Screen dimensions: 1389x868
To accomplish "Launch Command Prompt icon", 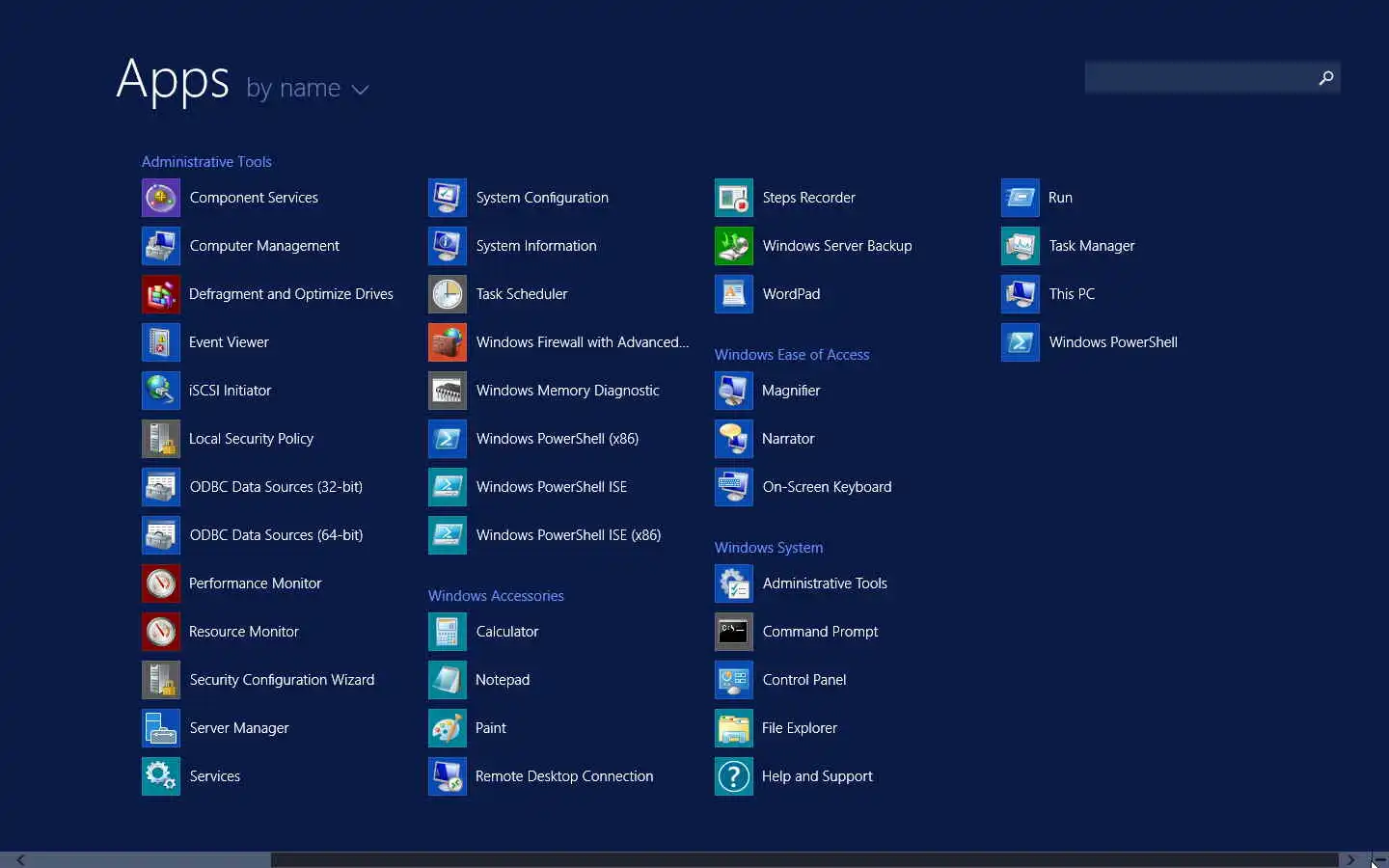I will [733, 632].
